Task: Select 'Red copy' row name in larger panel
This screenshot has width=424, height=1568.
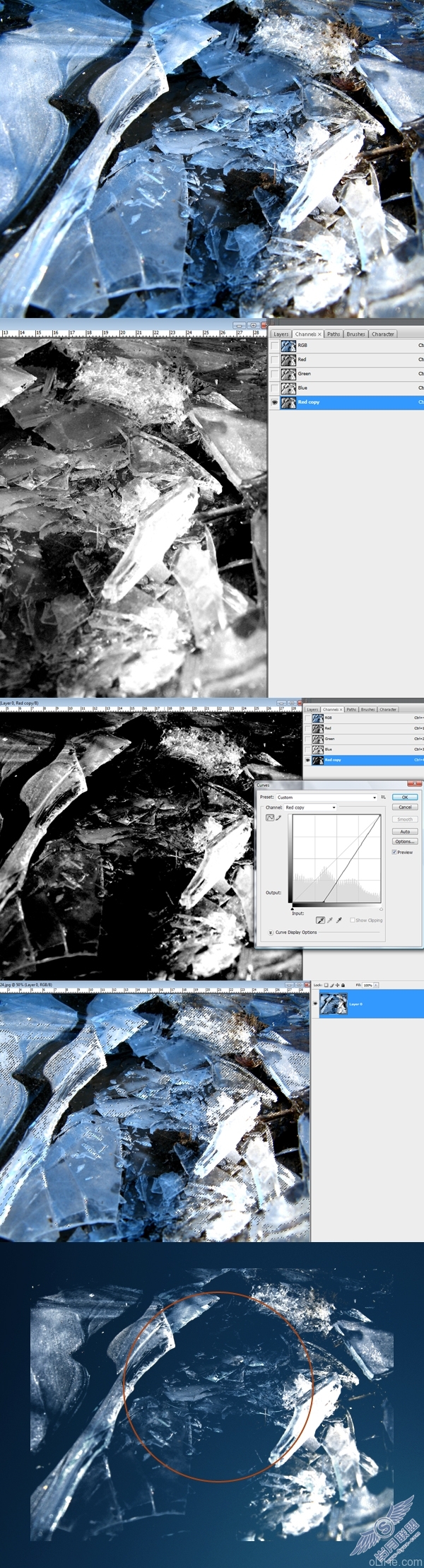Action: (x=309, y=402)
